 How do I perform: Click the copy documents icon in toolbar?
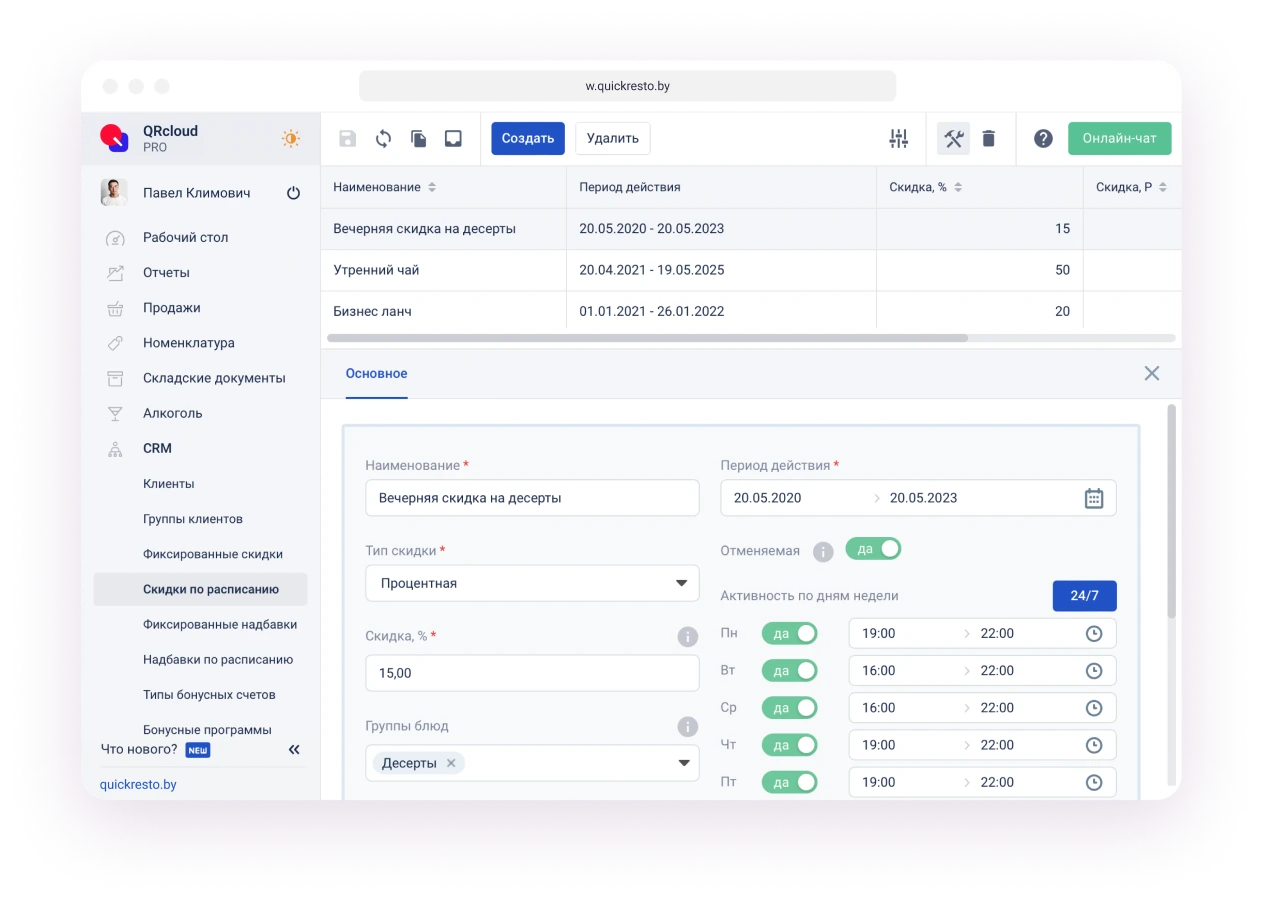point(419,139)
